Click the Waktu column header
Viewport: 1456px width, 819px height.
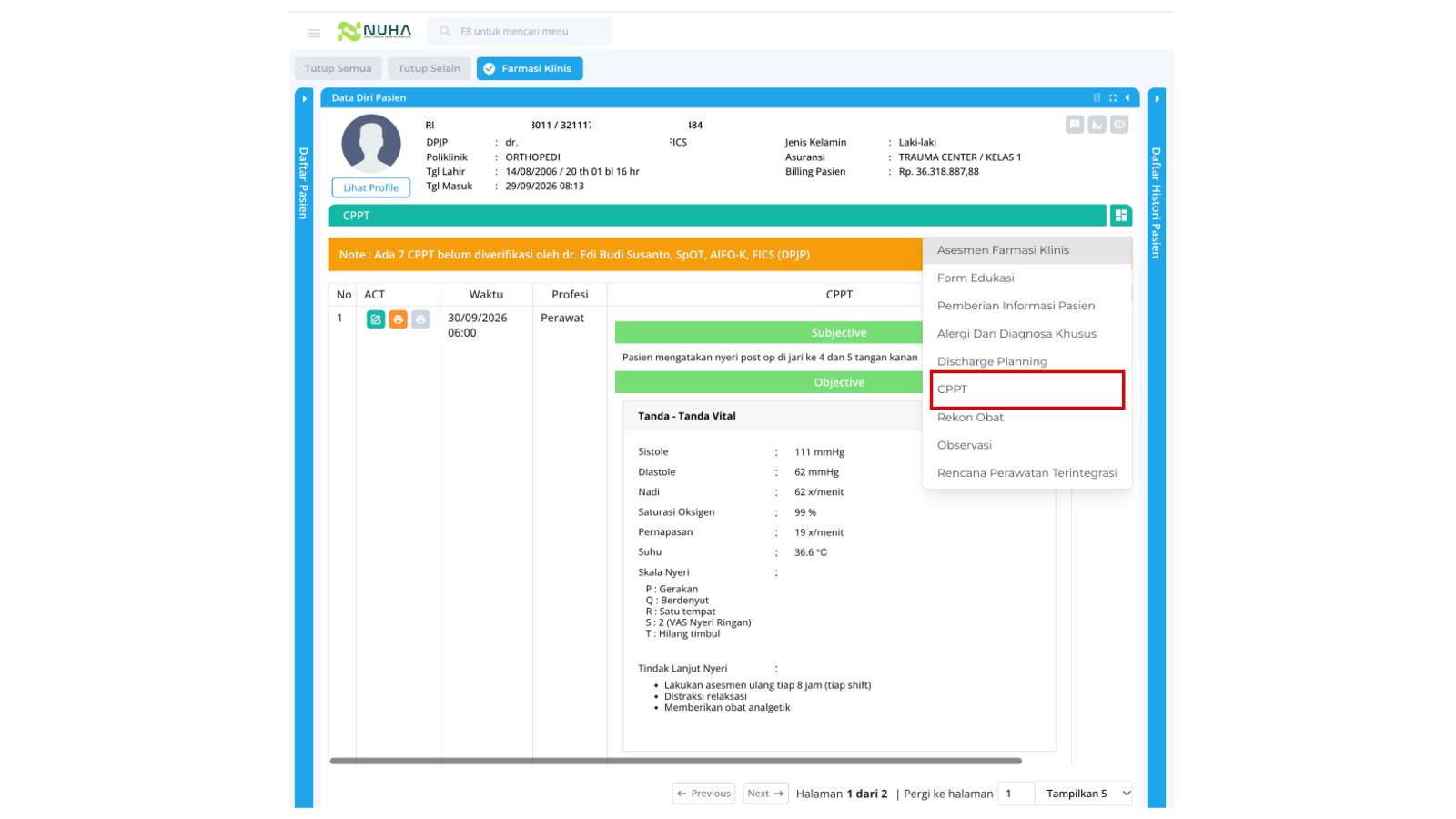486,295
